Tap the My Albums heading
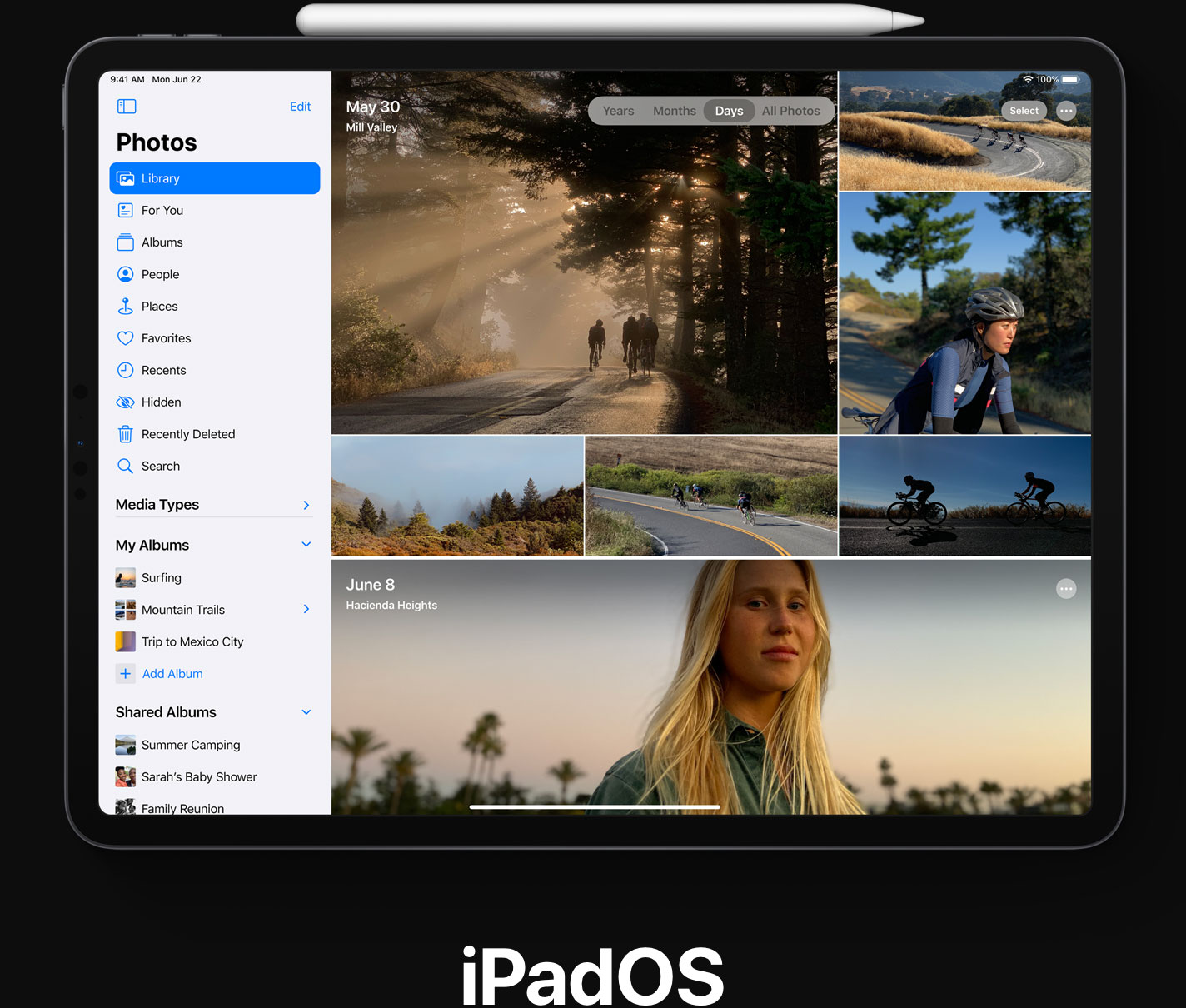1186x1008 pixels. click(152, 545)
